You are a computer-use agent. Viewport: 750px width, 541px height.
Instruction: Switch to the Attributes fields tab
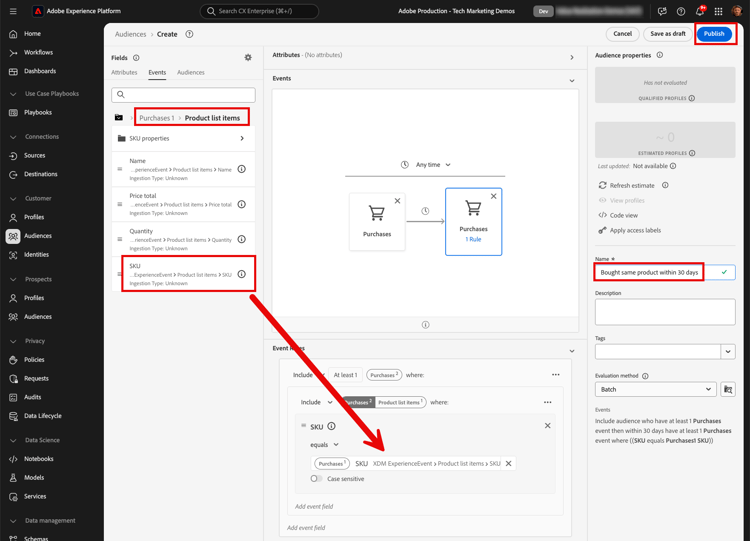124,72
